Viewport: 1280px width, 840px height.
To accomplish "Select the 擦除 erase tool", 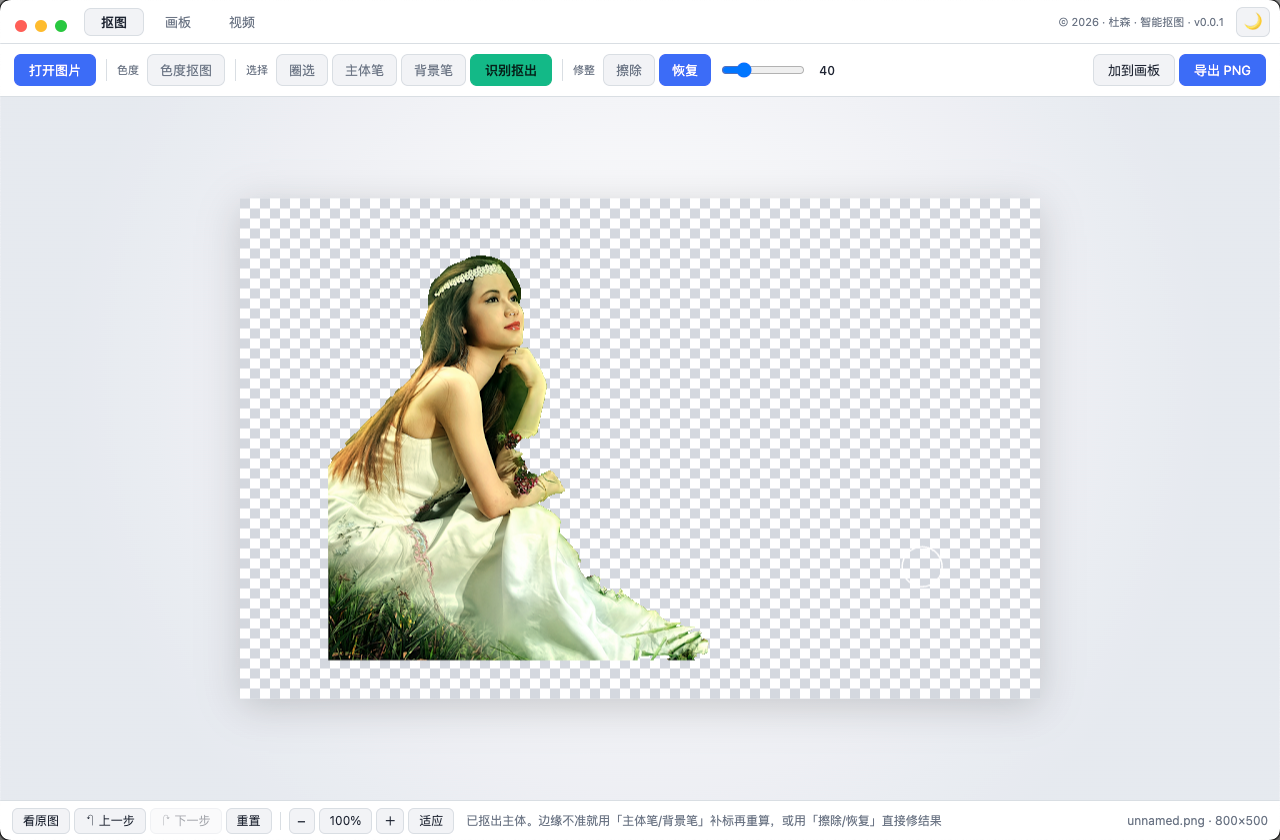I will 629,70.
